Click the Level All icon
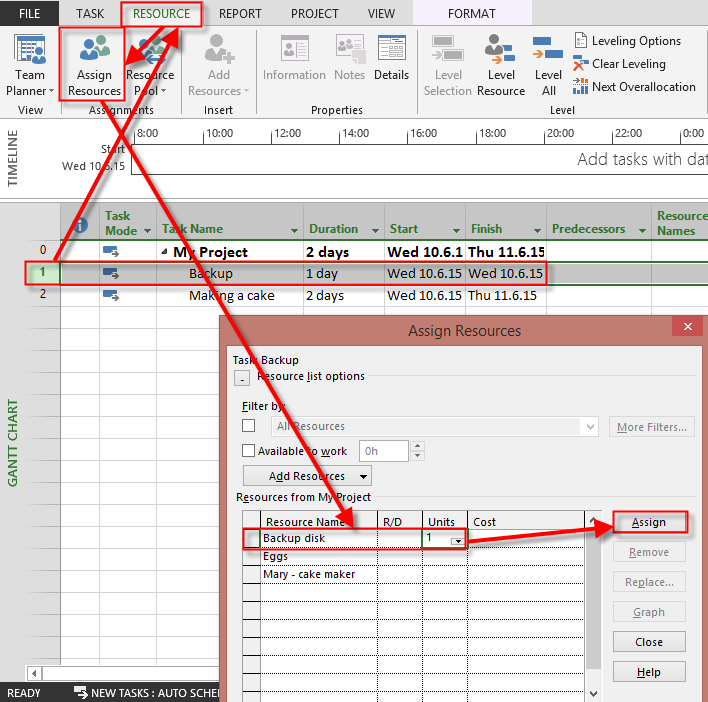This screenshot has height=702, width=708. [548, 65]
